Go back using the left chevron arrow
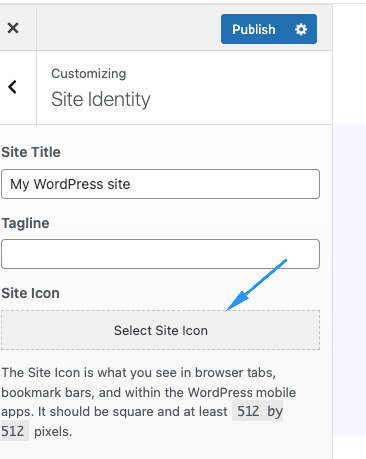This screenshot has height=459, width=366. [x=13, y=87]
